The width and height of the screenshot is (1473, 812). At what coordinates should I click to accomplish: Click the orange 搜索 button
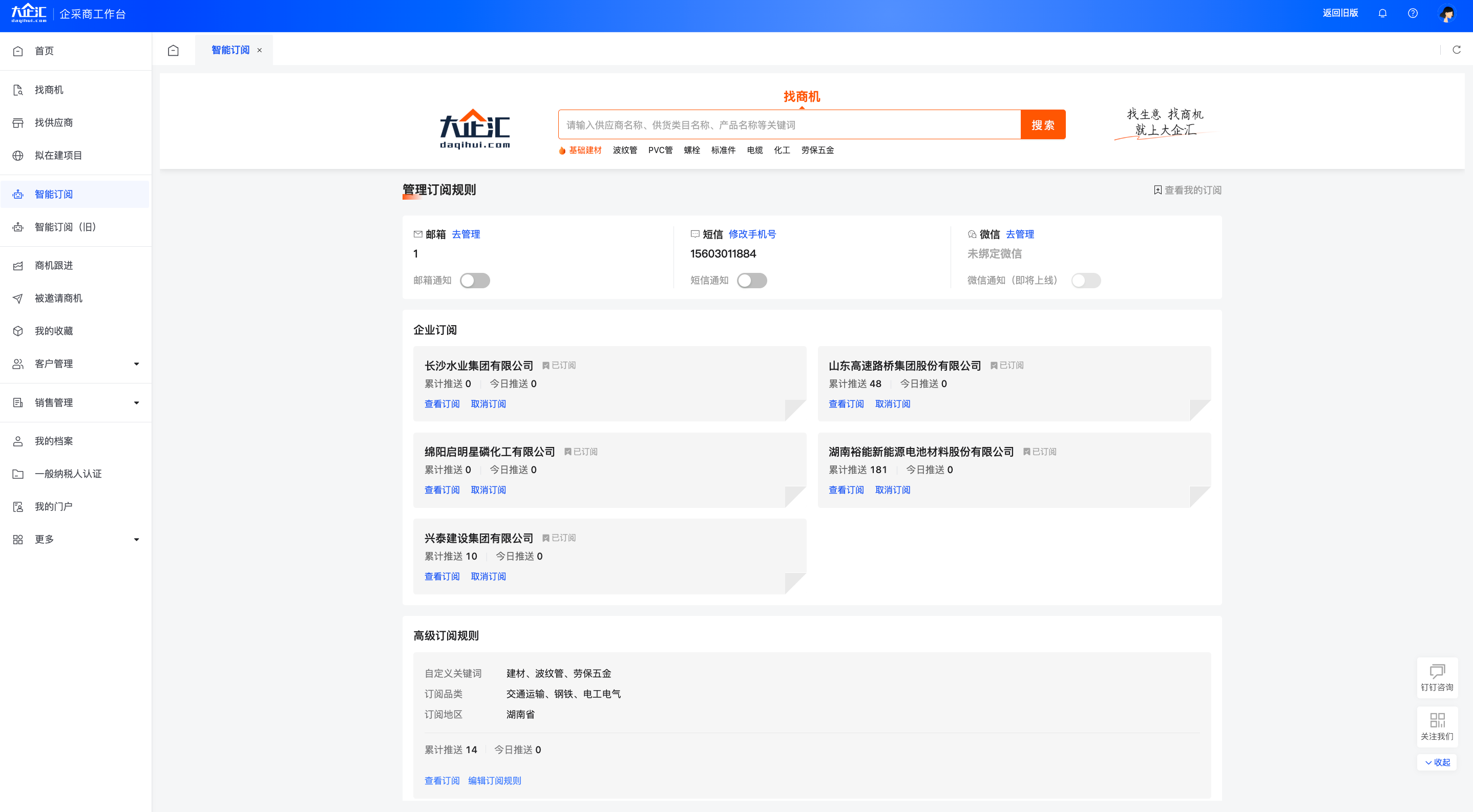[x=1042, y=124]
